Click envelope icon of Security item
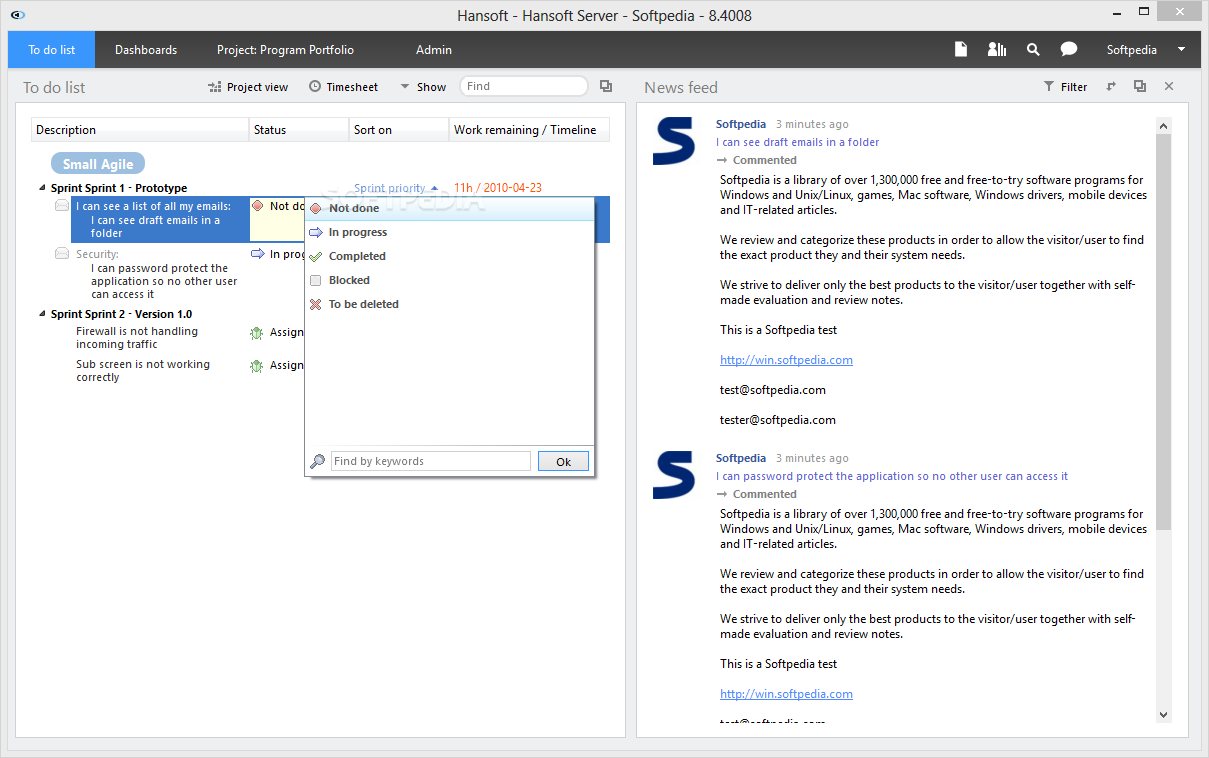This screenshot has width=1209, height=758. [62, 254]
